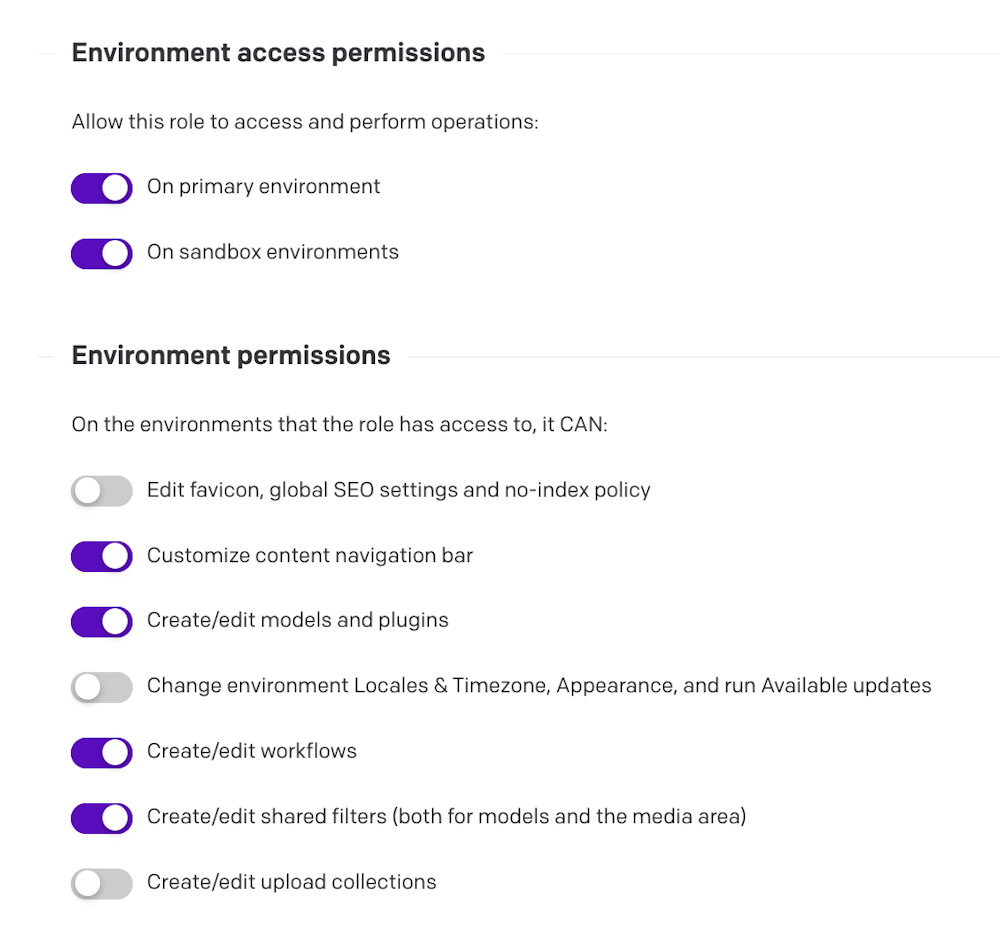Enable the Create/edit upload collections toggle
1000x942 pixels.
[x=101, y=883]
